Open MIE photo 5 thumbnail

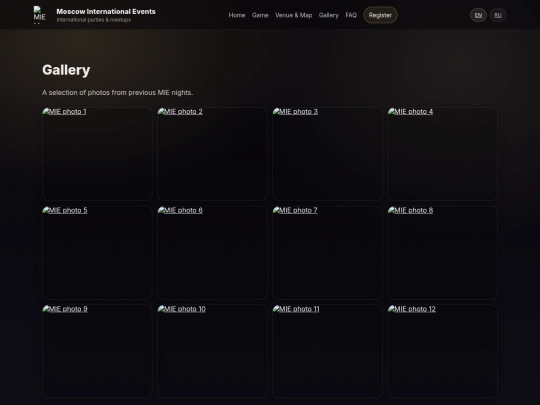click(x=97, y=252)
